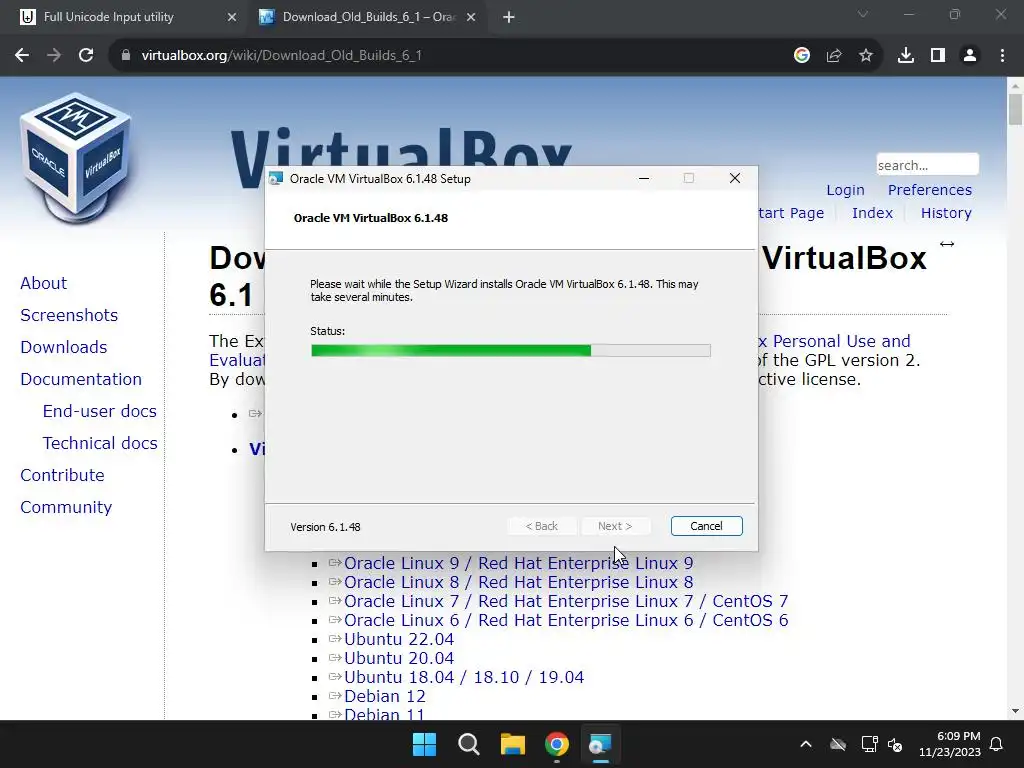Click the tab search chevron
Viewport: 1024px width, 768px height.
(x=863, y=14)
